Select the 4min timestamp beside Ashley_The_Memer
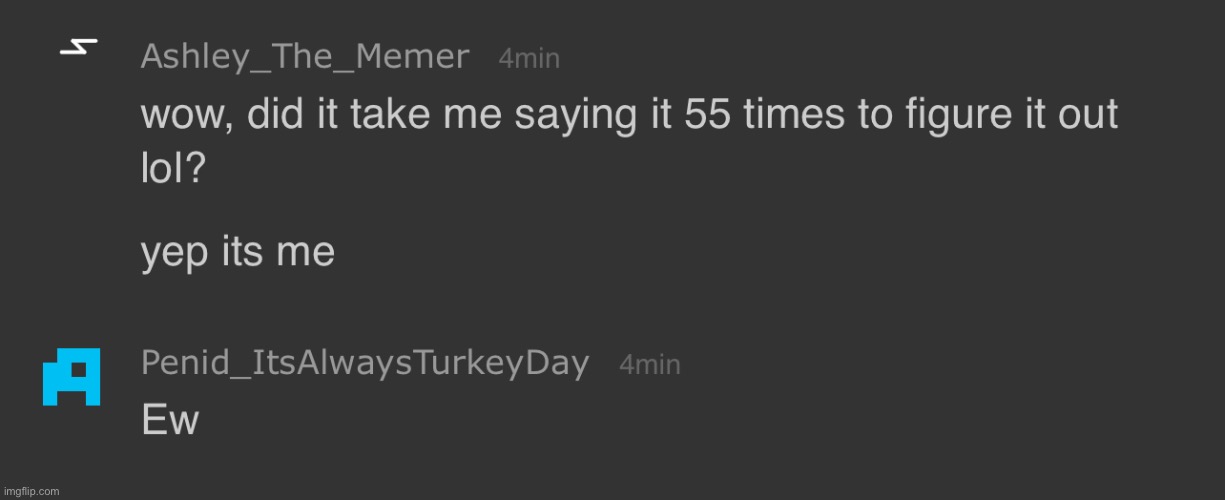The width and height of the screenshot is (1225, 500). (529, 59)
